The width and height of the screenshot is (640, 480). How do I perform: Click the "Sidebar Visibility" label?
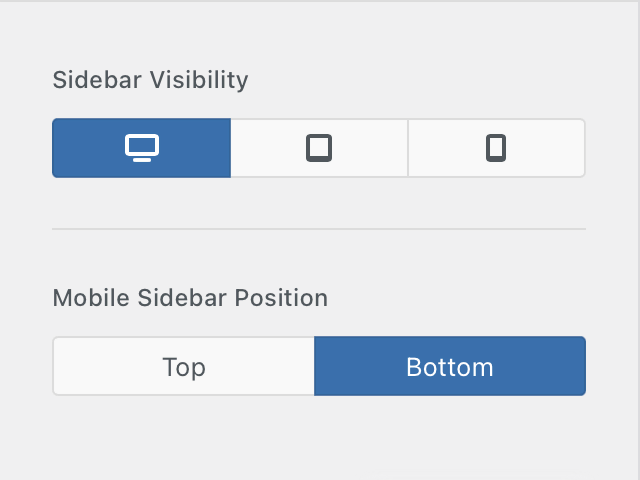click(x=150, y=81)
